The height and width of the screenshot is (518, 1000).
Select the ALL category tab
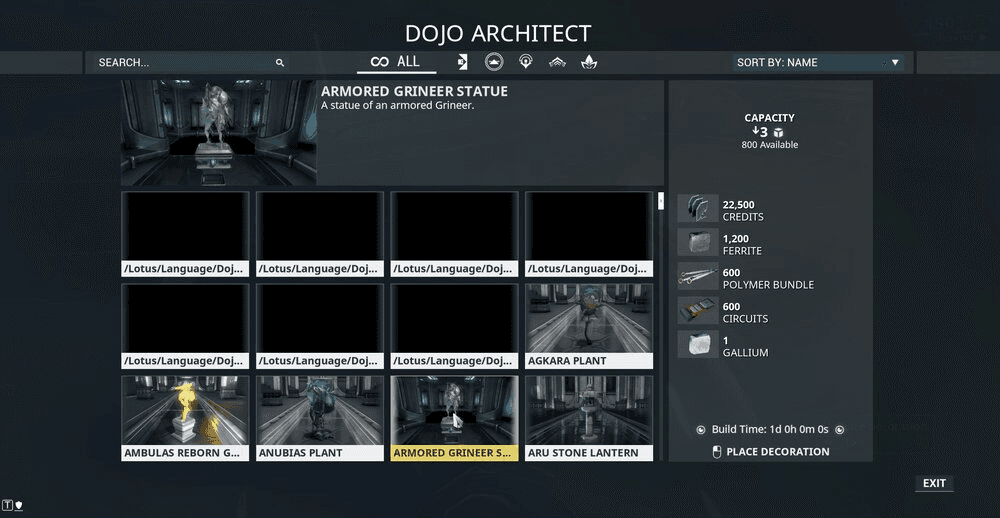click(x=396, y=62)
